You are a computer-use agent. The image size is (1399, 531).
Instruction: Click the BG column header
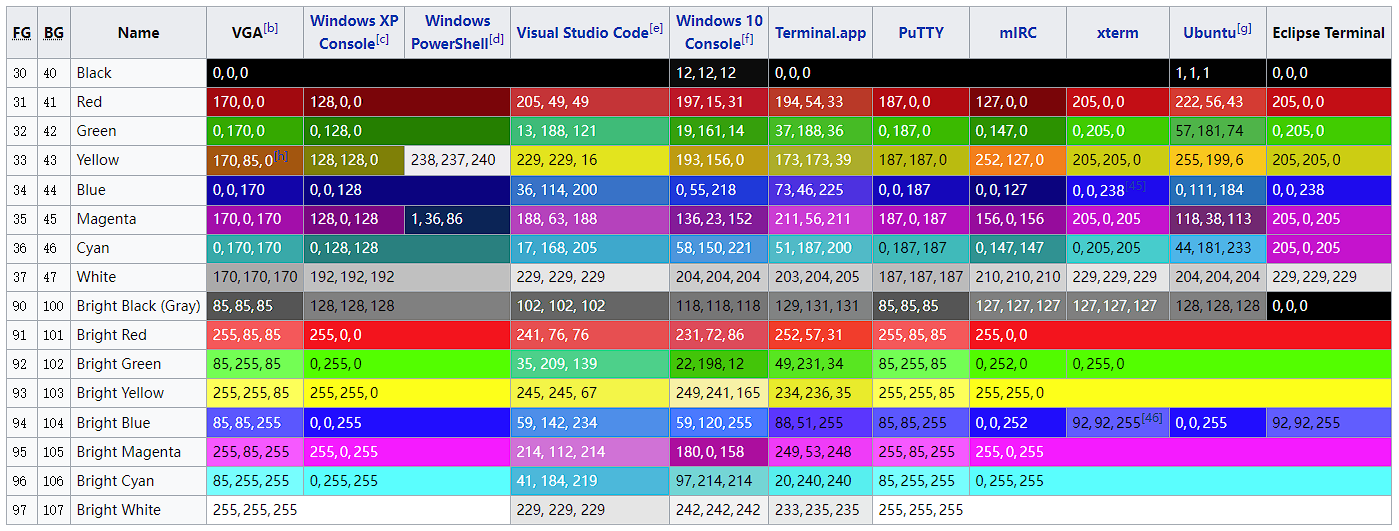point(54,33)
